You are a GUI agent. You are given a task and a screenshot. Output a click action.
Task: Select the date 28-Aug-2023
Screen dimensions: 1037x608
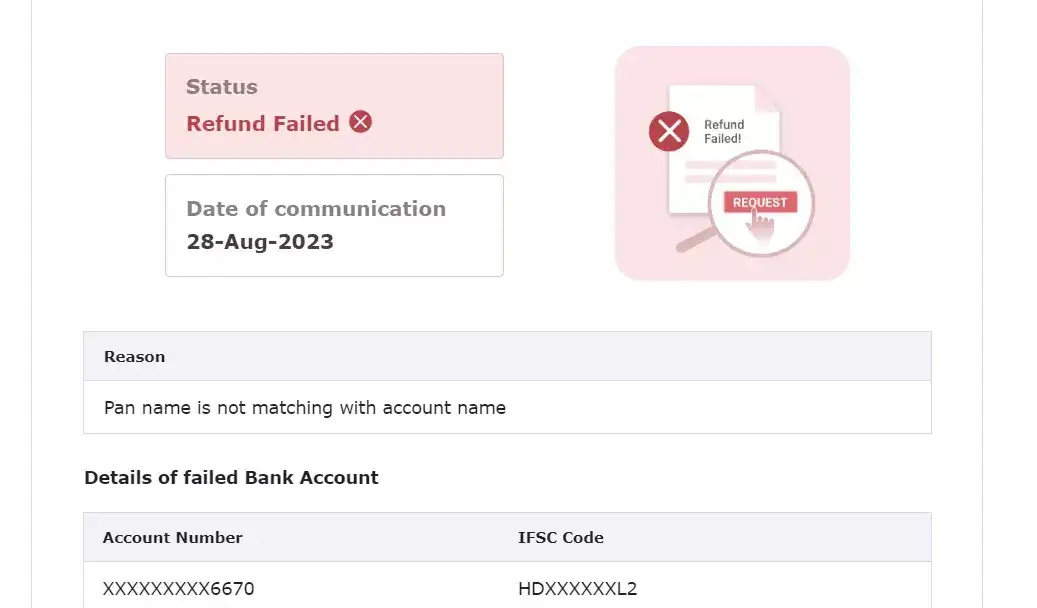(x=260, y=242)
